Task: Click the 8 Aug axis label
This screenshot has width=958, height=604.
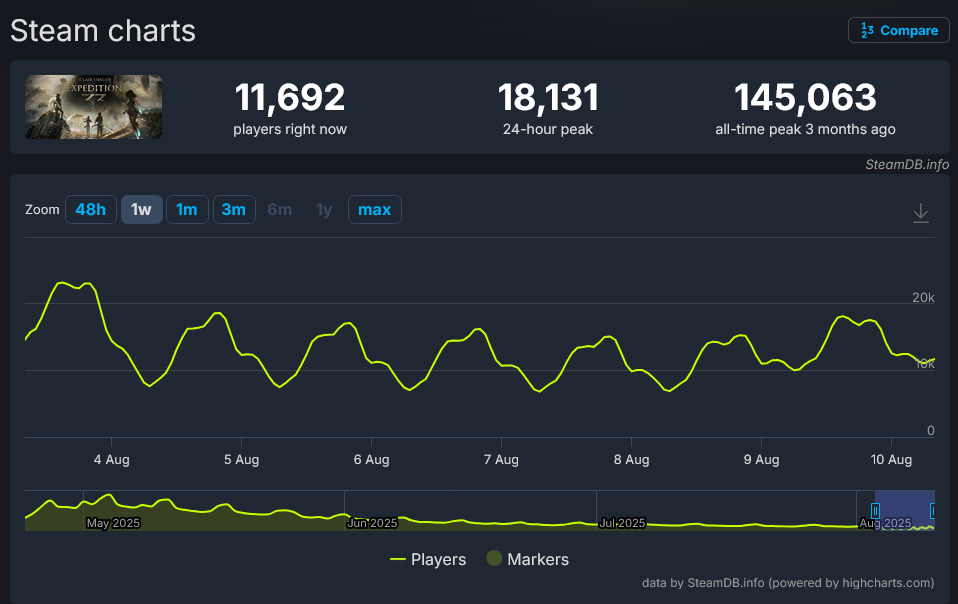Action: pos(631,459)
